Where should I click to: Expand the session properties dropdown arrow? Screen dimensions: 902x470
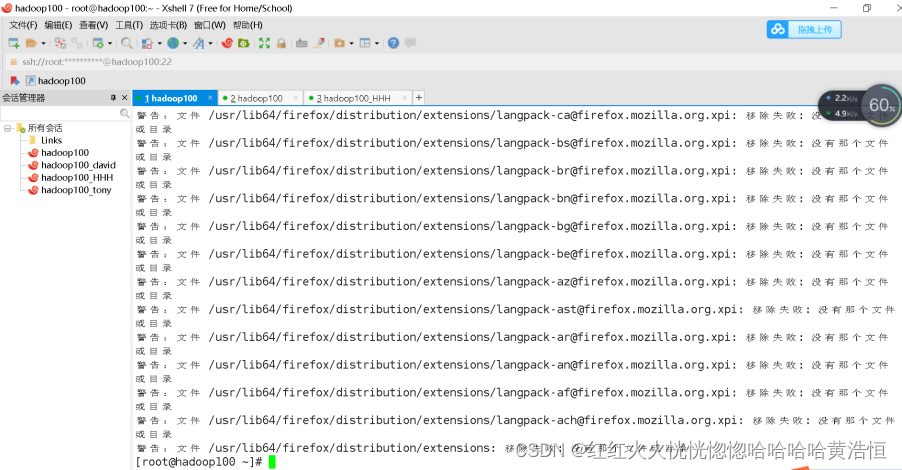[110, 43]
